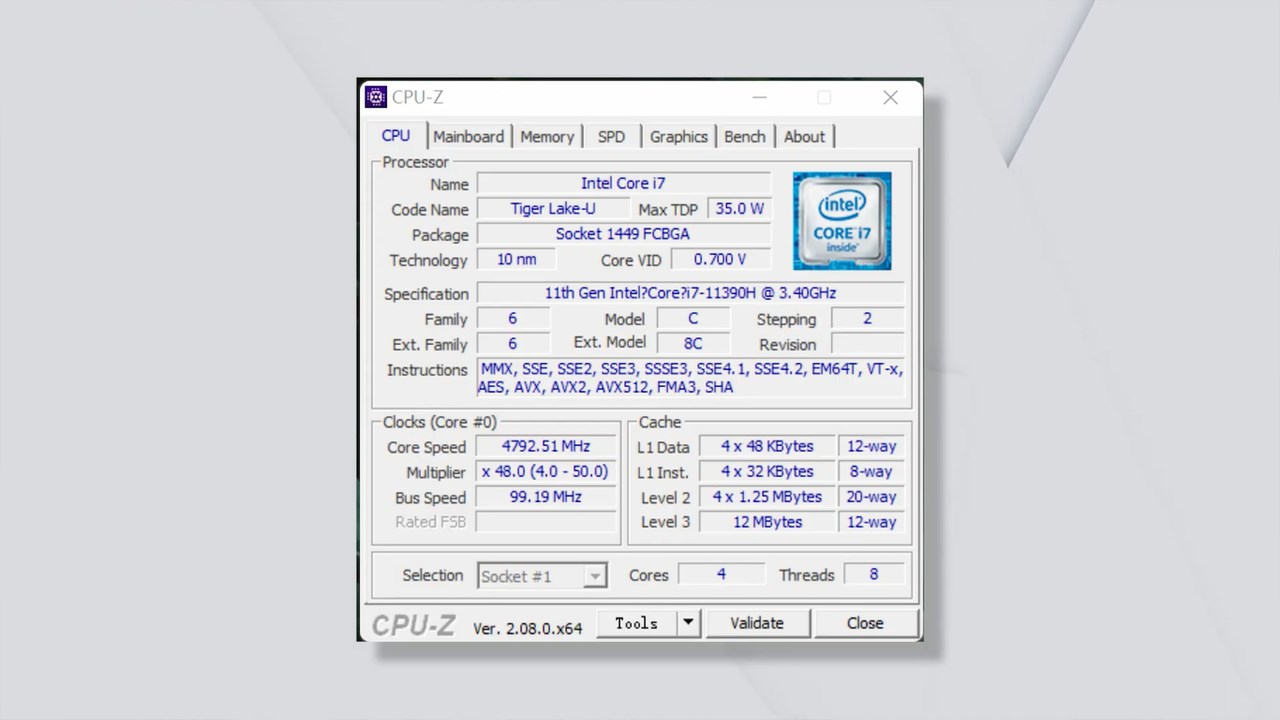This screenshot has width=1280, height=720.
Task: Click the Threads value 8
Action: click(x=874, y=574)
